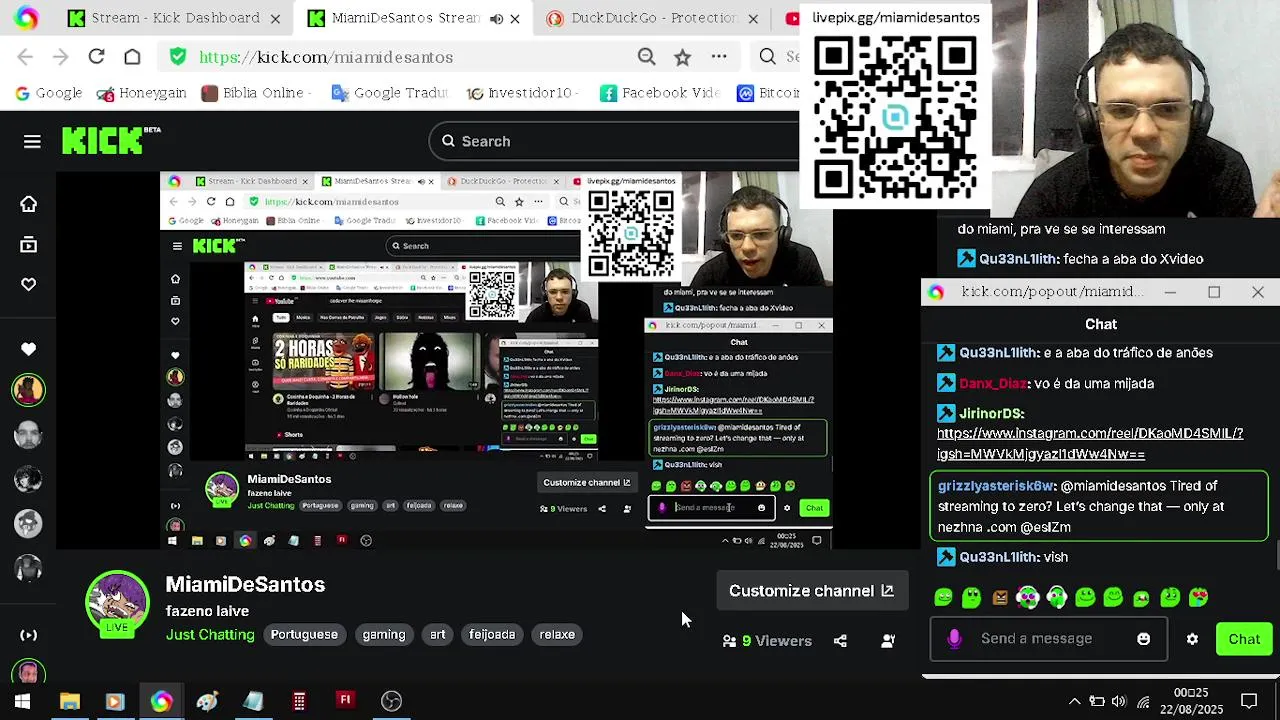Close the DuckDuckGo tab
The width and height of the screenshot is (1280, 720).
click(753, 18)
